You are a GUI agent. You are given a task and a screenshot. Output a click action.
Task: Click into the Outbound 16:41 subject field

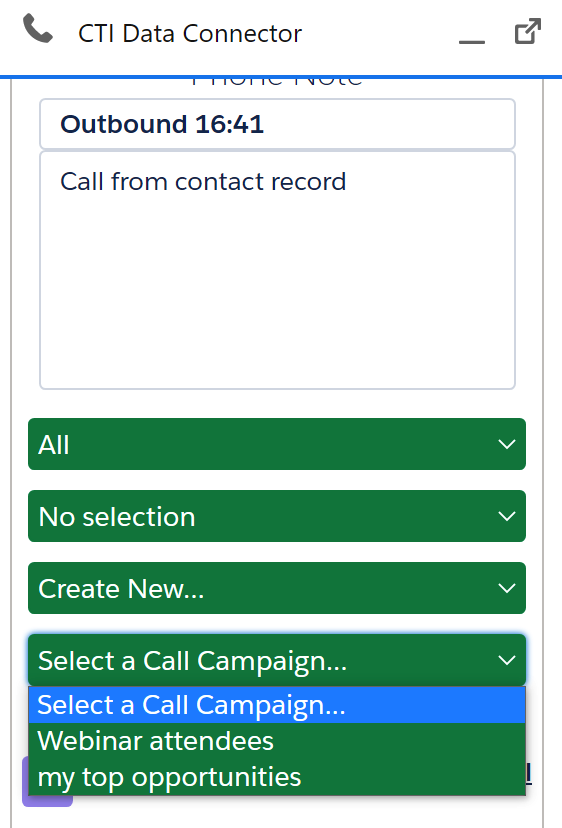[x=277, y=124]
